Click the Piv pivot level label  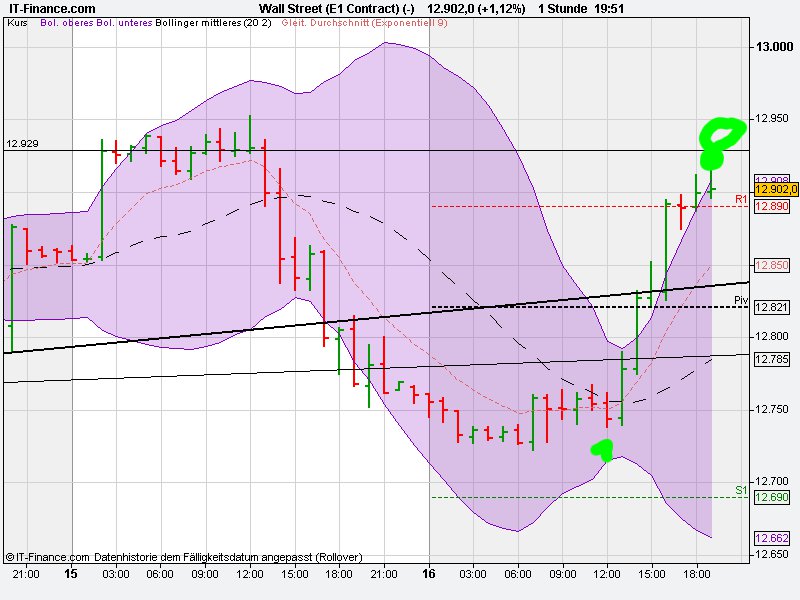(739, 299)
